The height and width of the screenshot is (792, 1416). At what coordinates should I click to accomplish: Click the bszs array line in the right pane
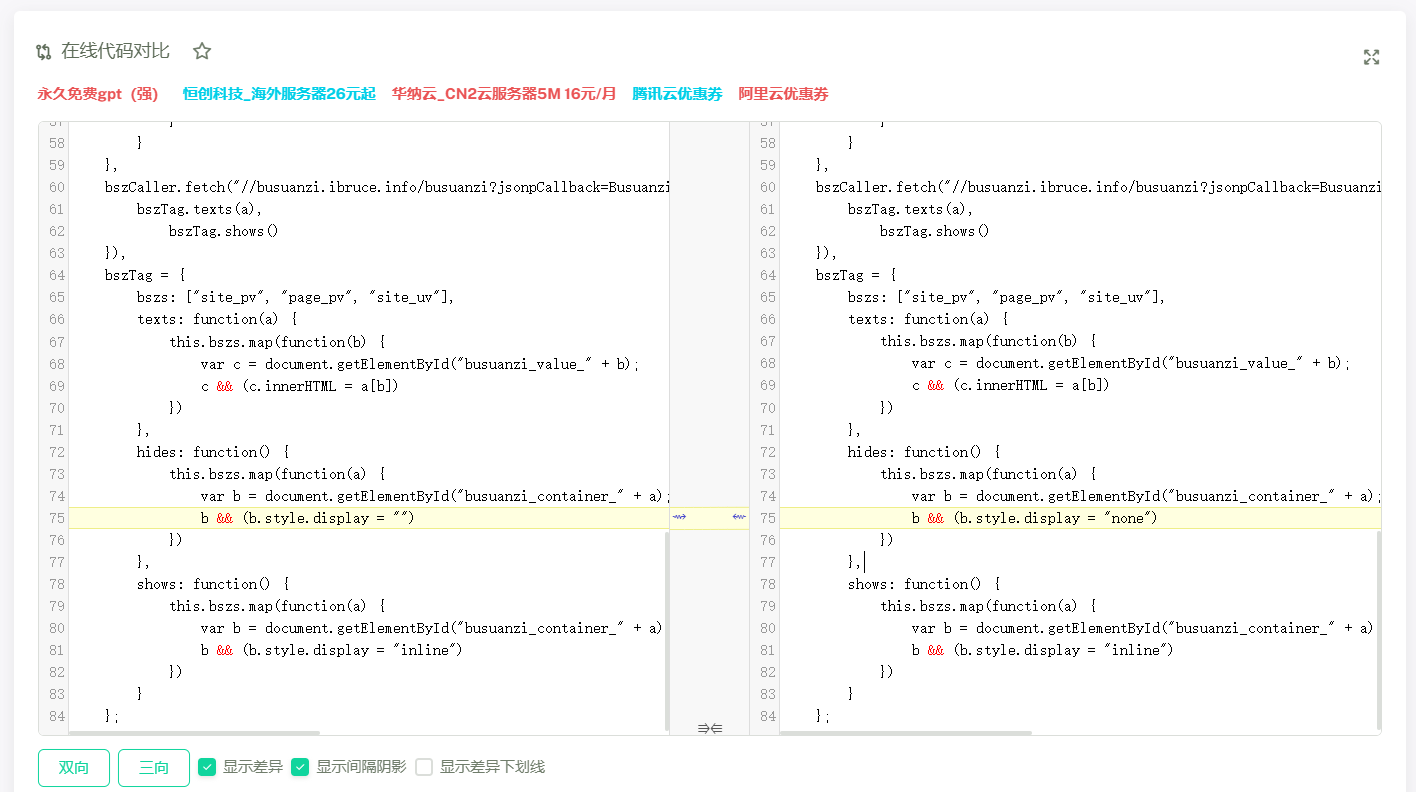(1006, 297)
